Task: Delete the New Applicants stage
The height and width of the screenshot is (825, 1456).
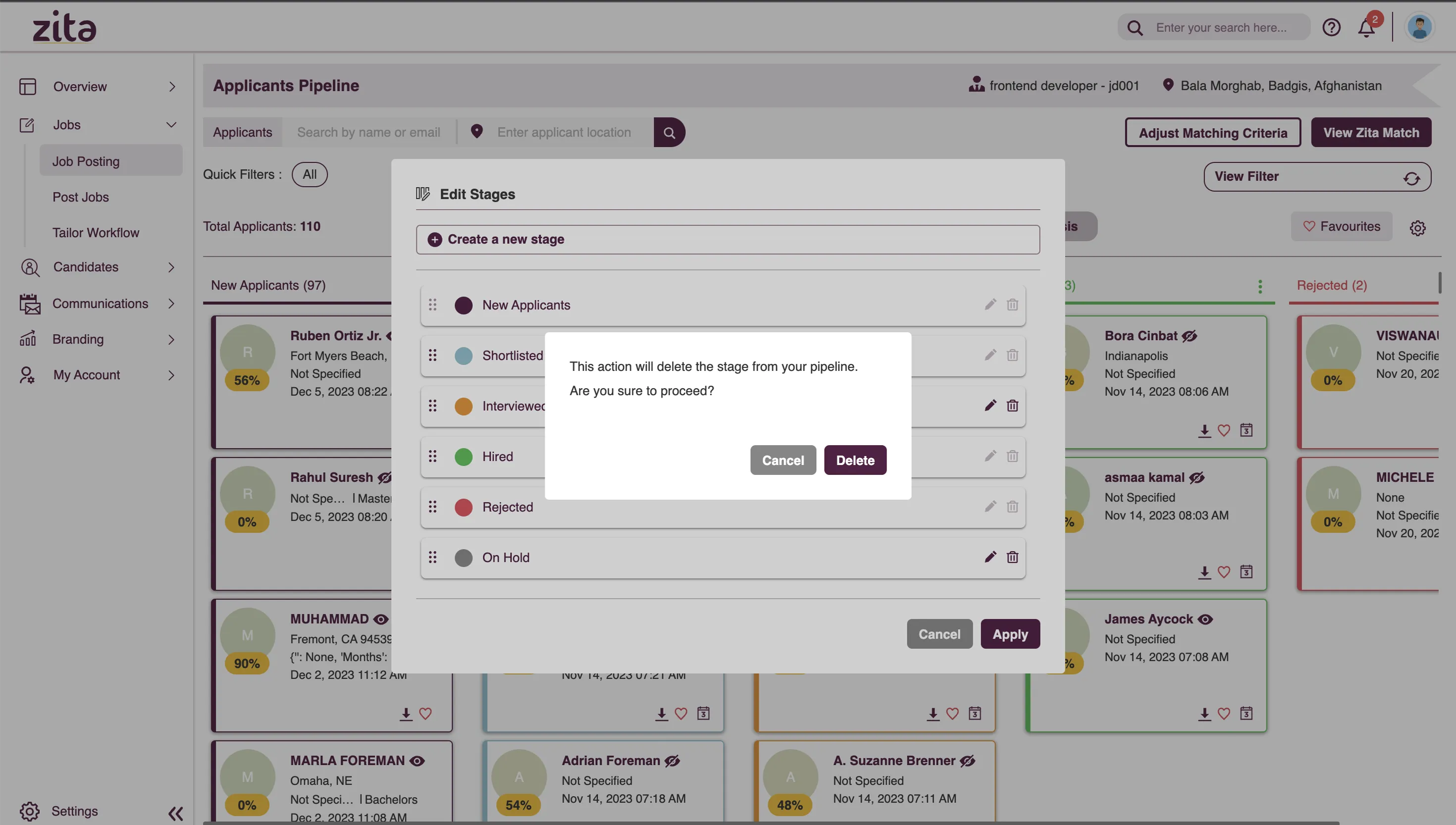Action: click(x=1012, y=305)
